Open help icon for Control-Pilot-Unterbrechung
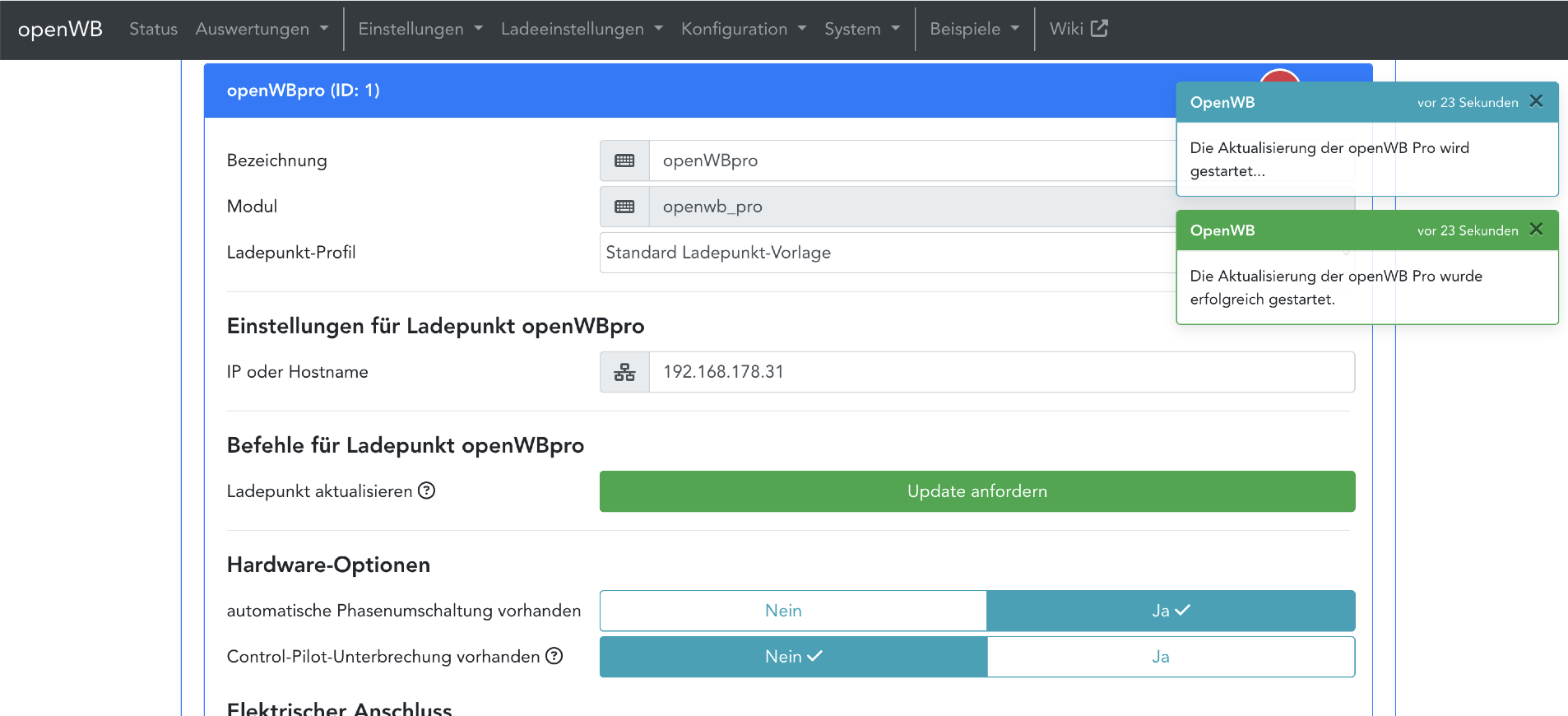This screenshot has width=1568, height=716. (x=554, y=656)
